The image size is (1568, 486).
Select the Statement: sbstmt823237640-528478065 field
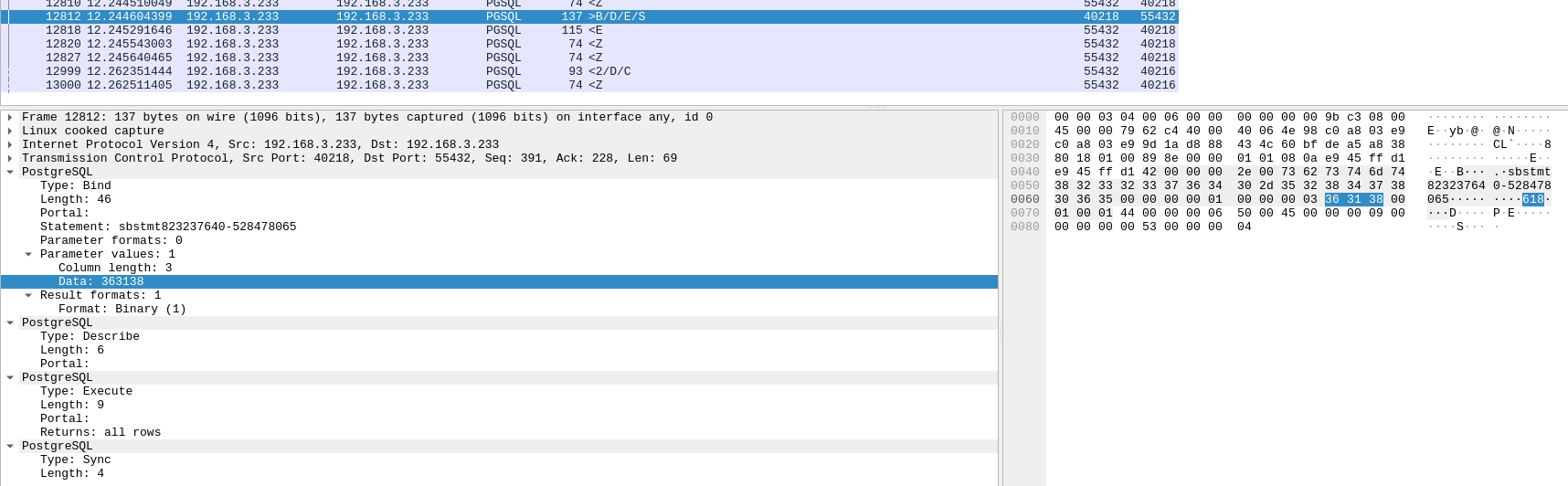tap(168, 227)
